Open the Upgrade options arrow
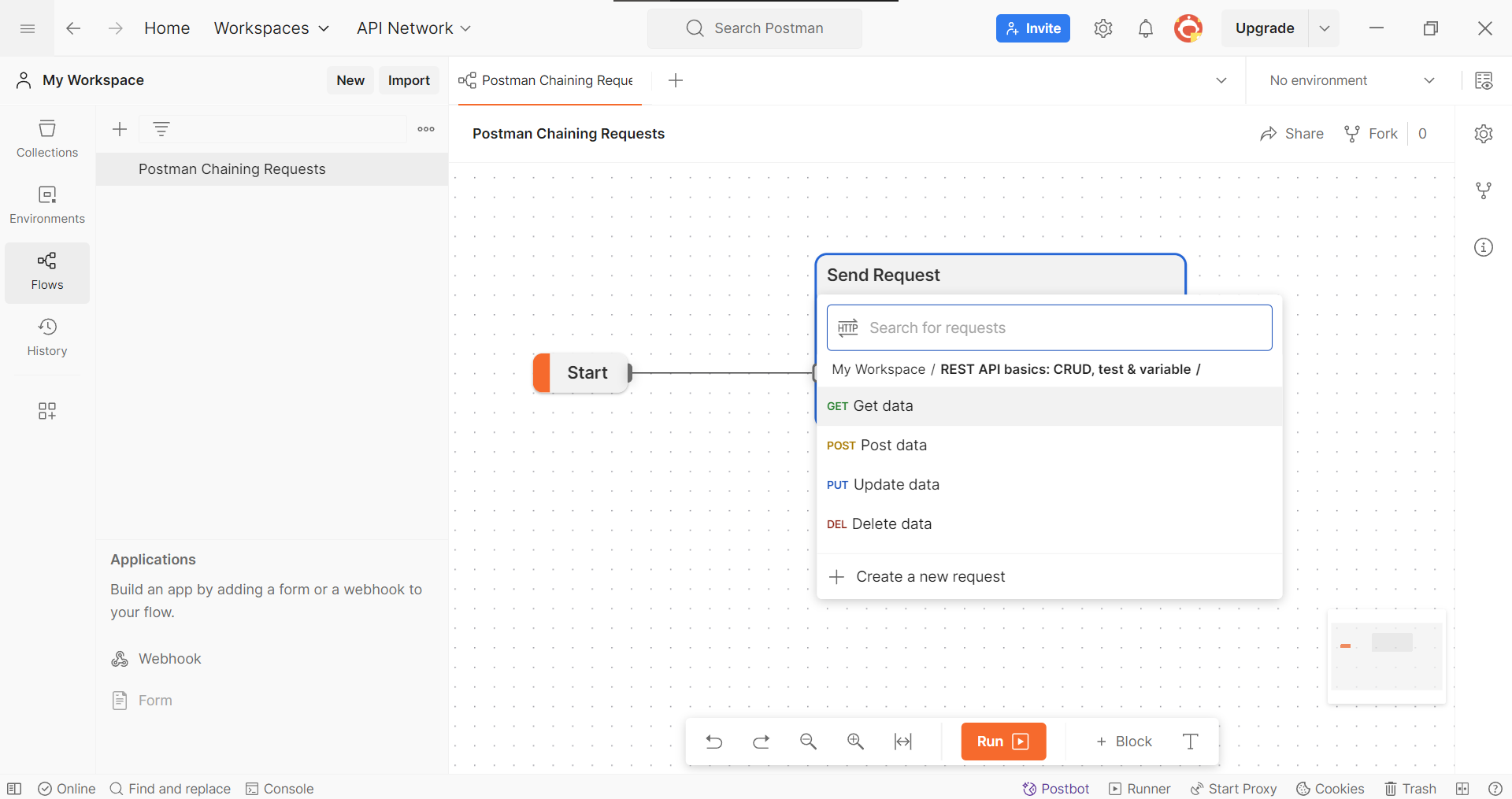Image resolution: width=1512 pixels, height=799 pixels. 1325,28
